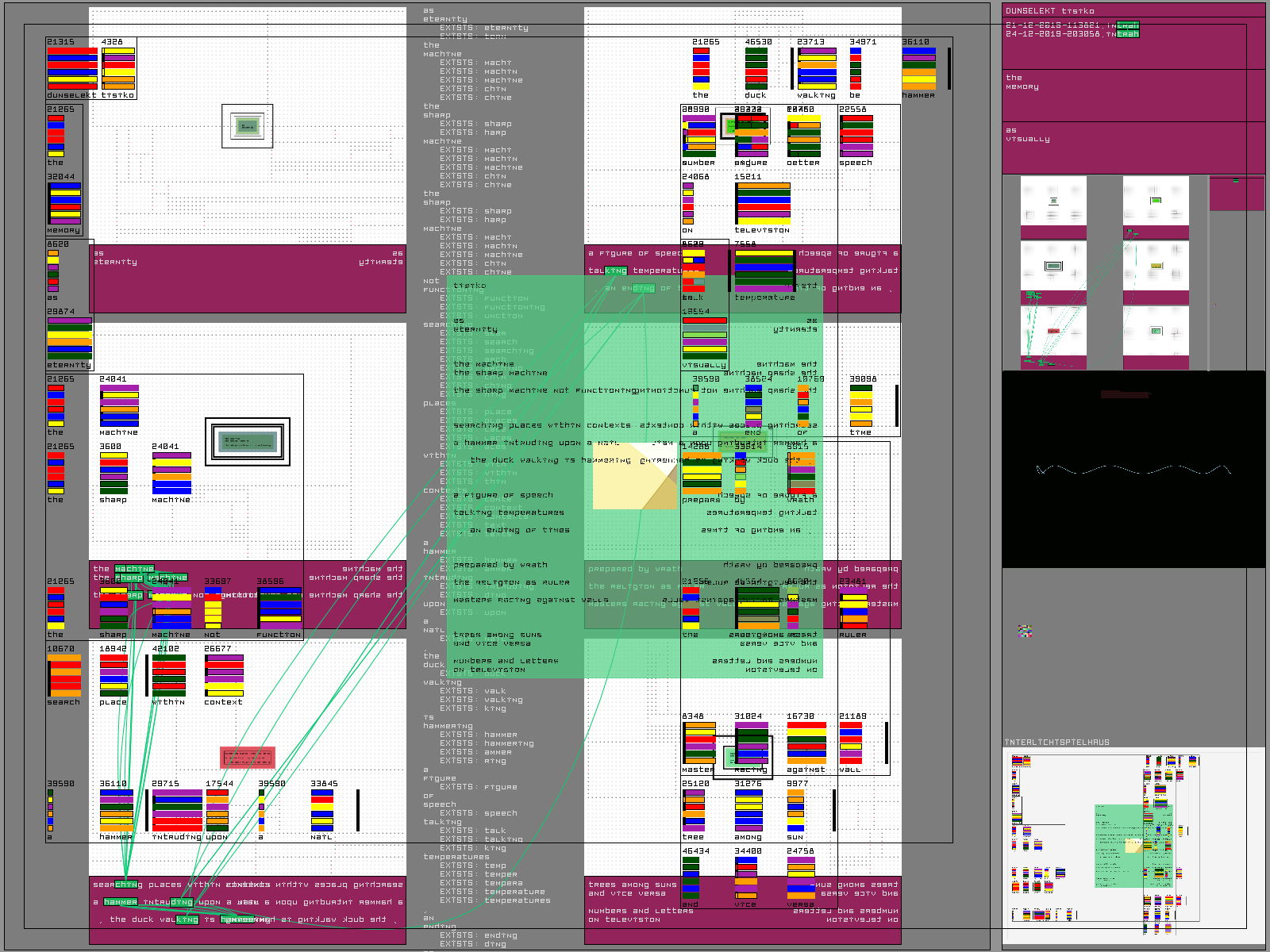
Task: Select the 'memory' 32044 bar block
Action: click(64, 204)
